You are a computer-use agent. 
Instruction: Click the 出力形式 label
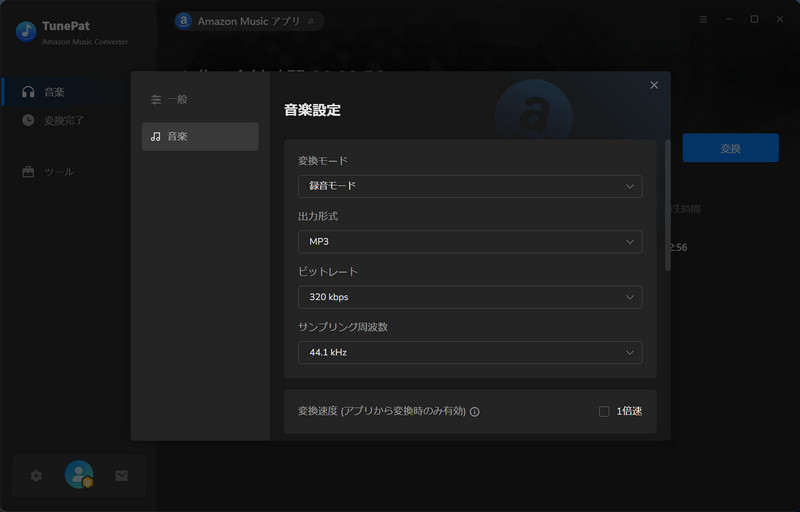318,216
